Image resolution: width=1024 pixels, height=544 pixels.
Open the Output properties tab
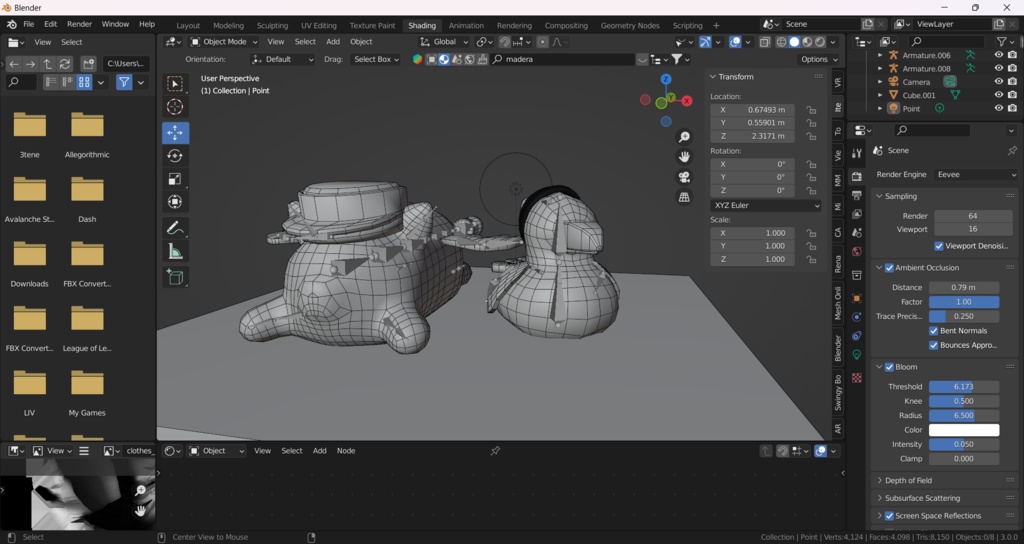(x=857, y=195)
